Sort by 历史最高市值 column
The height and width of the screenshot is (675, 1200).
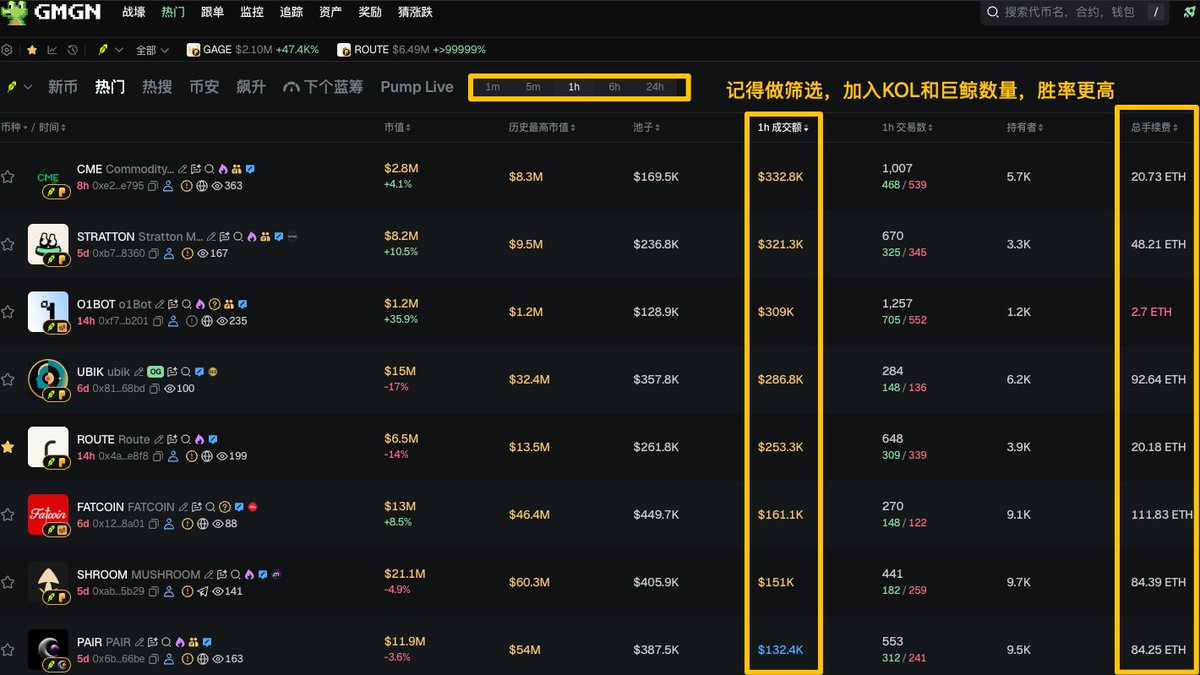coord(543,128)
